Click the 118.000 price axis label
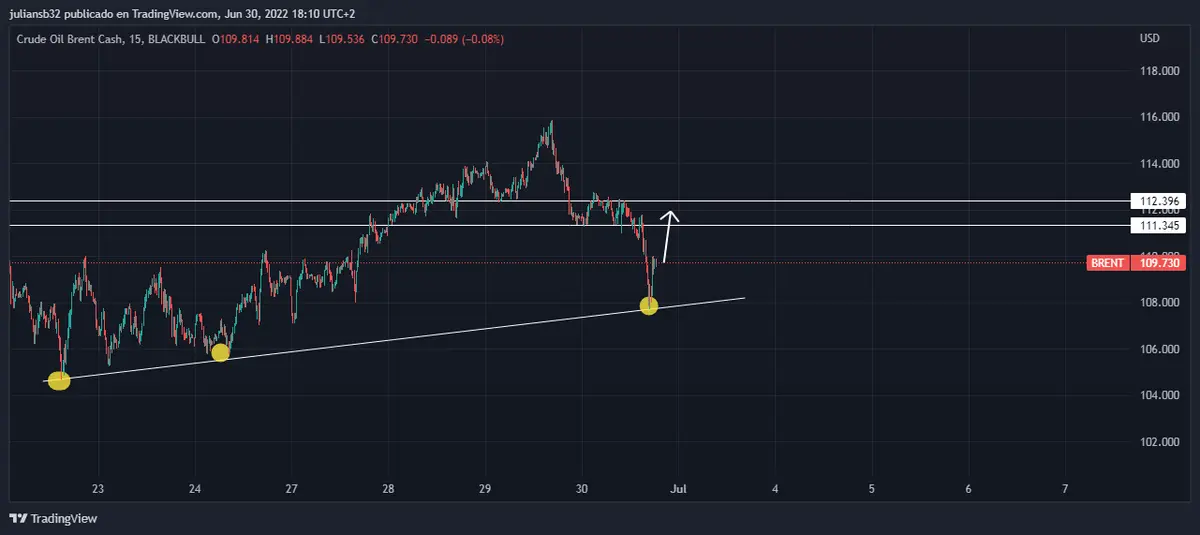Screen dimensions: 1200x535 [1158, 71]
